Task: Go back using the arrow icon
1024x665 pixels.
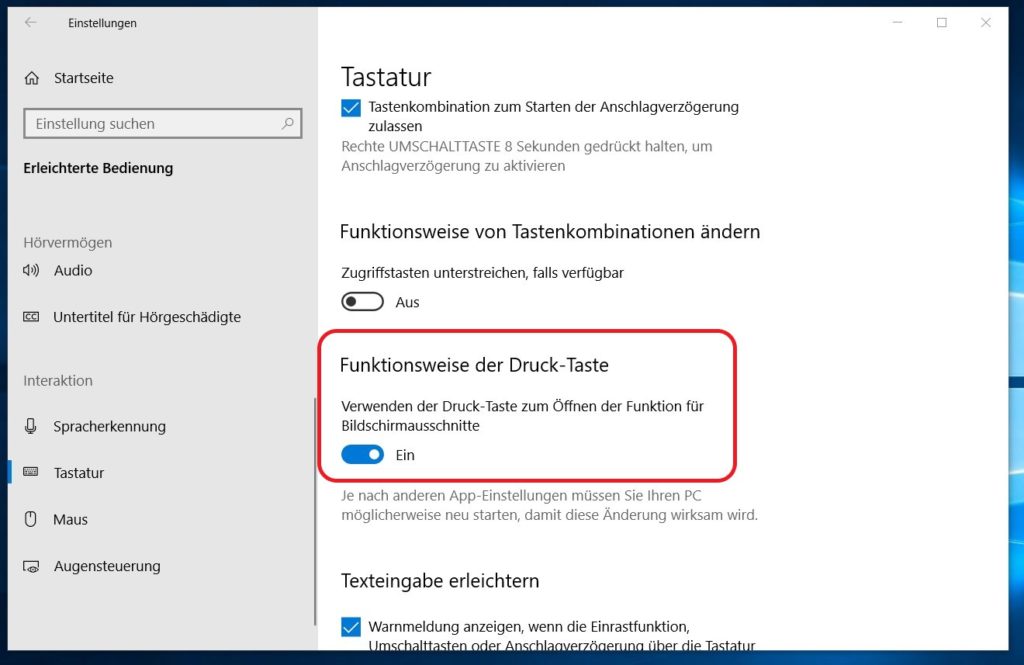Action: click(31, 23)
